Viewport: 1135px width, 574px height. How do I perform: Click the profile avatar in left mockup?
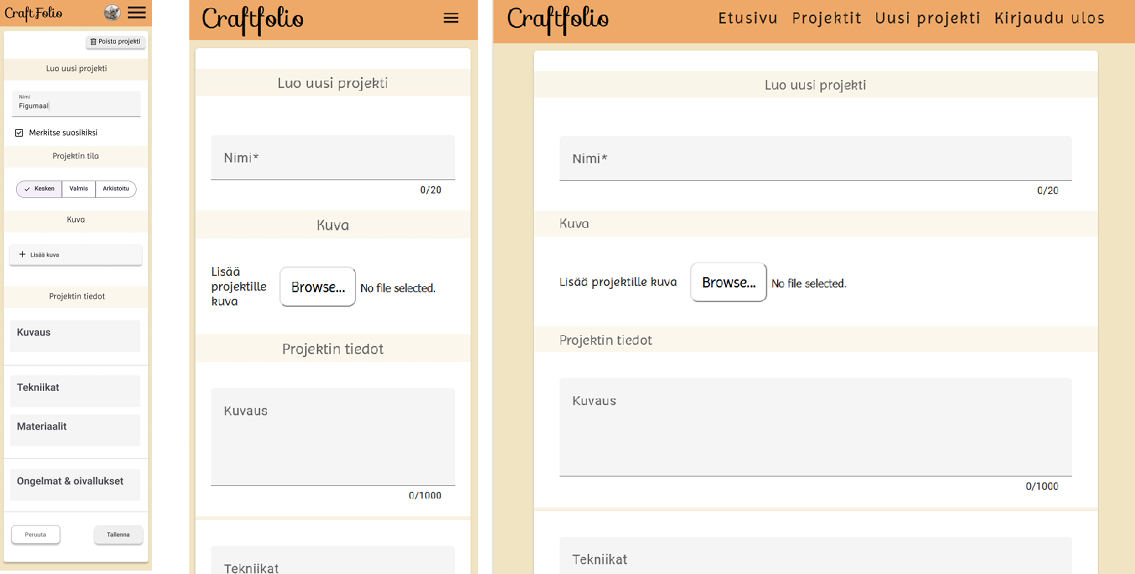tap(112, 12)
